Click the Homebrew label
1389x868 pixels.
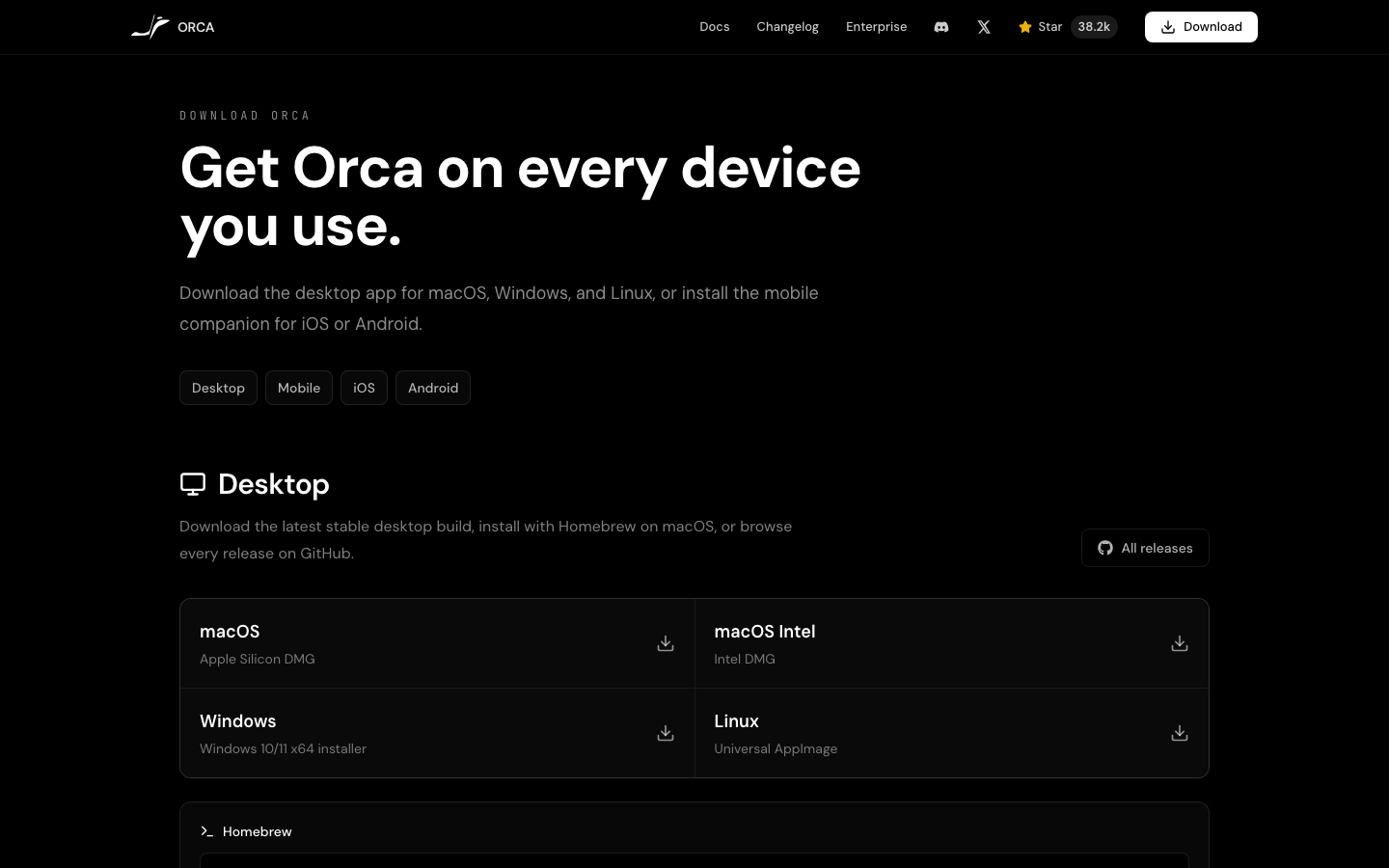click(258, 831)
